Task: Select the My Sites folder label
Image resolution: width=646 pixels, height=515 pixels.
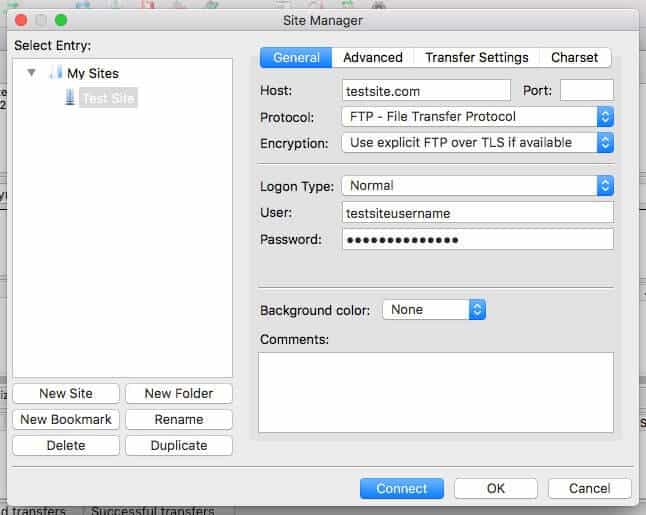Action: coord(93,73)
